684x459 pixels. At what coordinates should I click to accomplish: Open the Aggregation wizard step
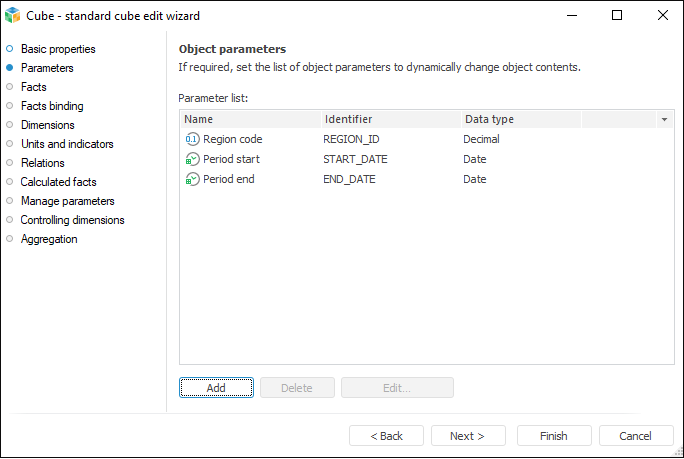click(x=49, y=239)
